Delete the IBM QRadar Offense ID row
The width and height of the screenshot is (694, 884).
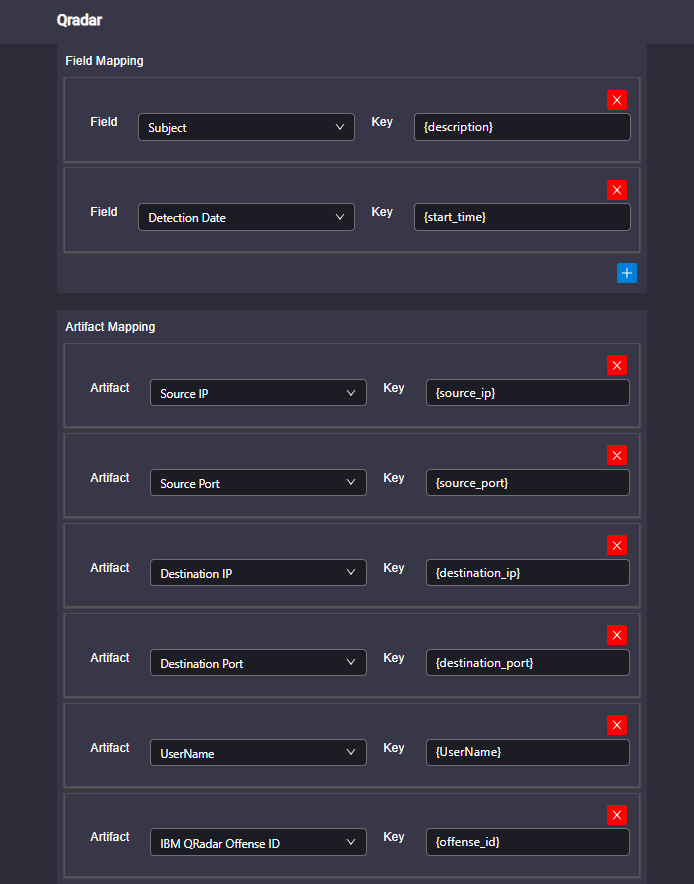pos(617,815)
